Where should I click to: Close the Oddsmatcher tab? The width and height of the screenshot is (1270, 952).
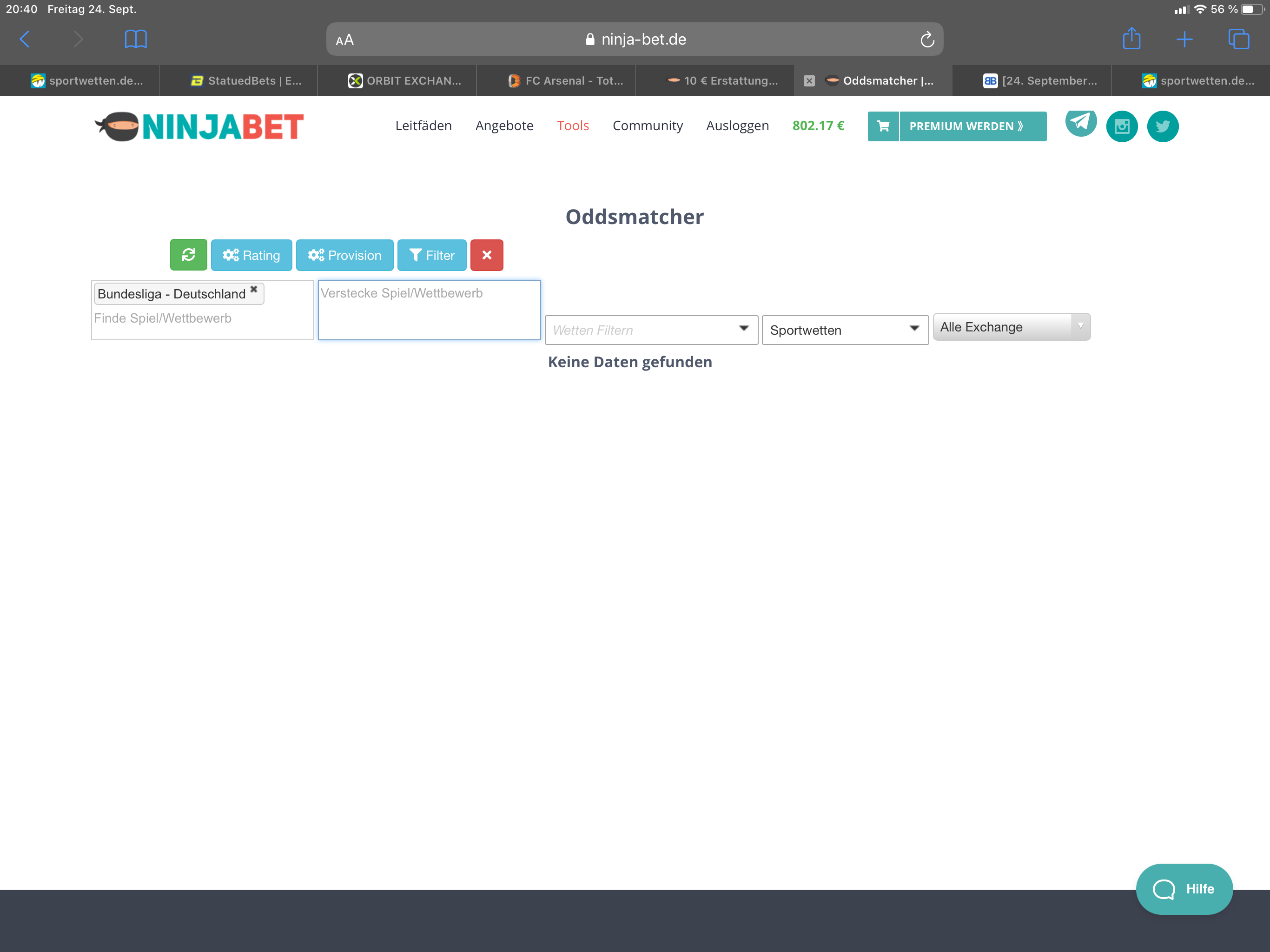tap(809, 81)
